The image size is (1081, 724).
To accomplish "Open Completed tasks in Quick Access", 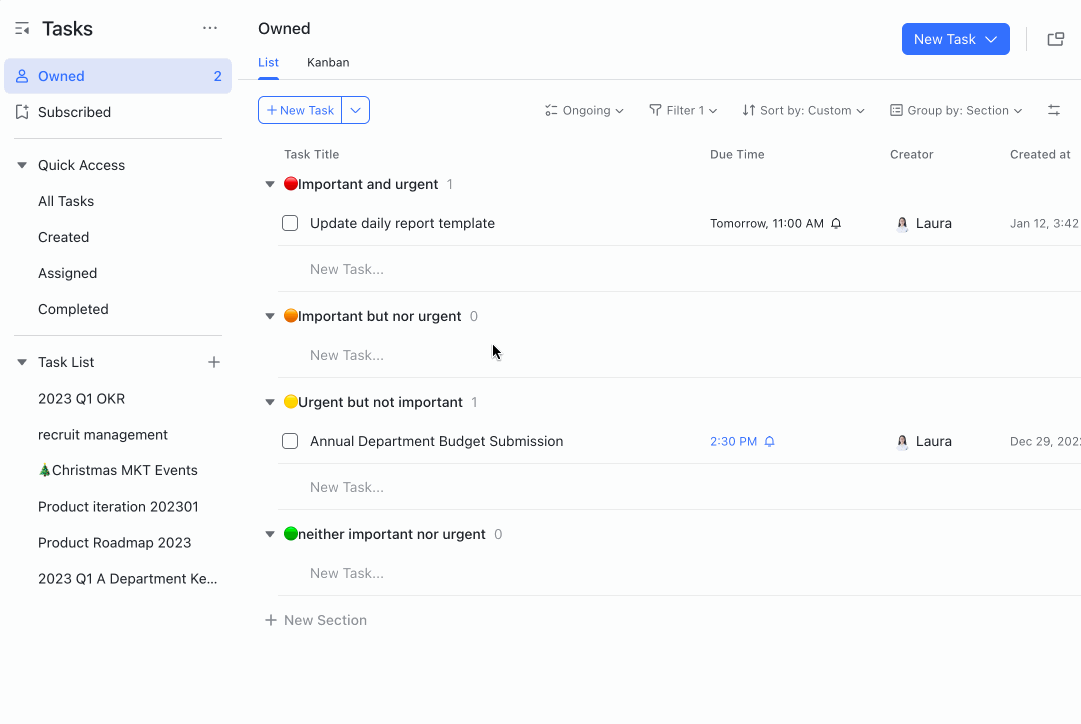I will pyautogui.click(x=73, y=309).
